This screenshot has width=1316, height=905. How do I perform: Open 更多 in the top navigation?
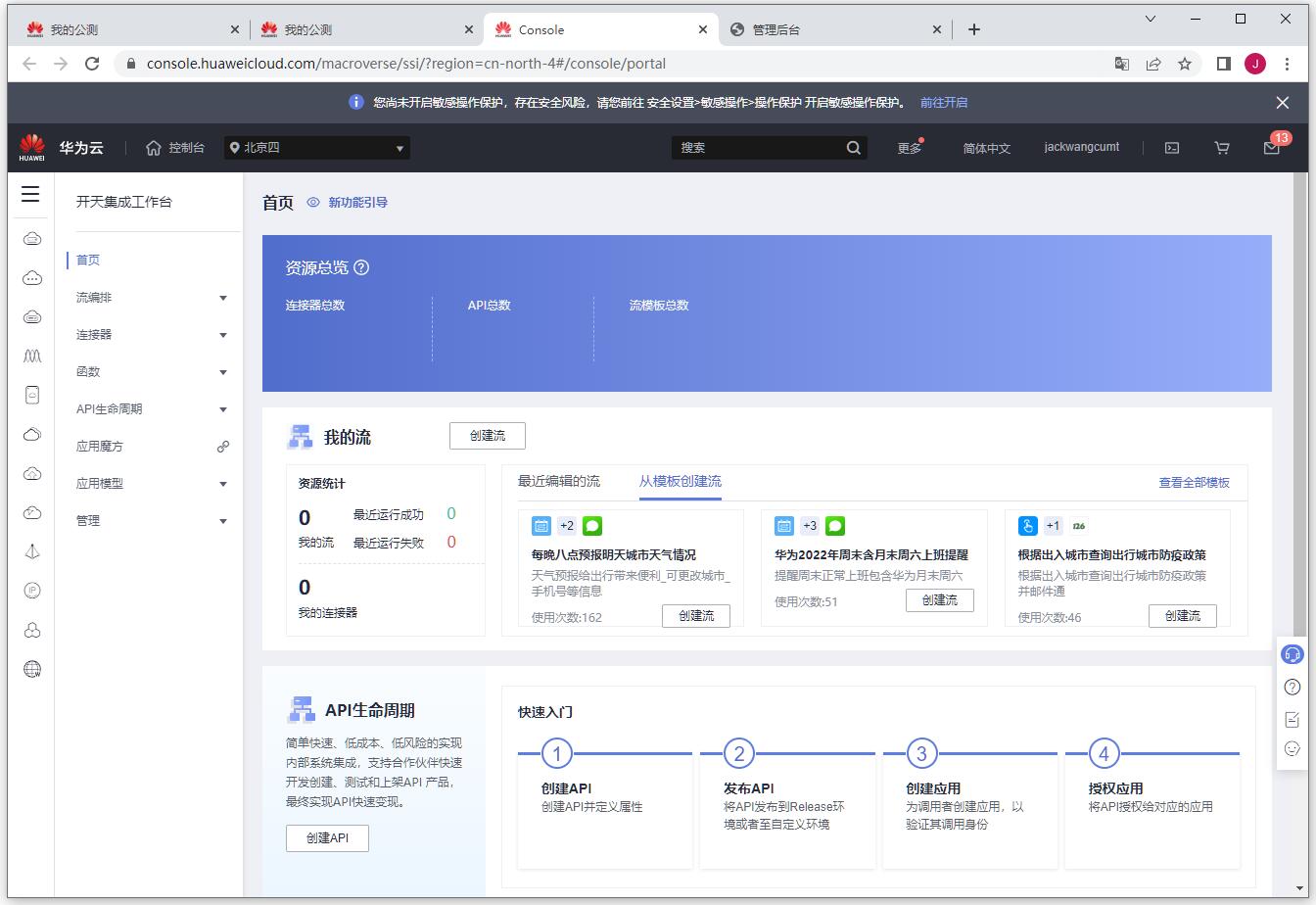[910, 148]
